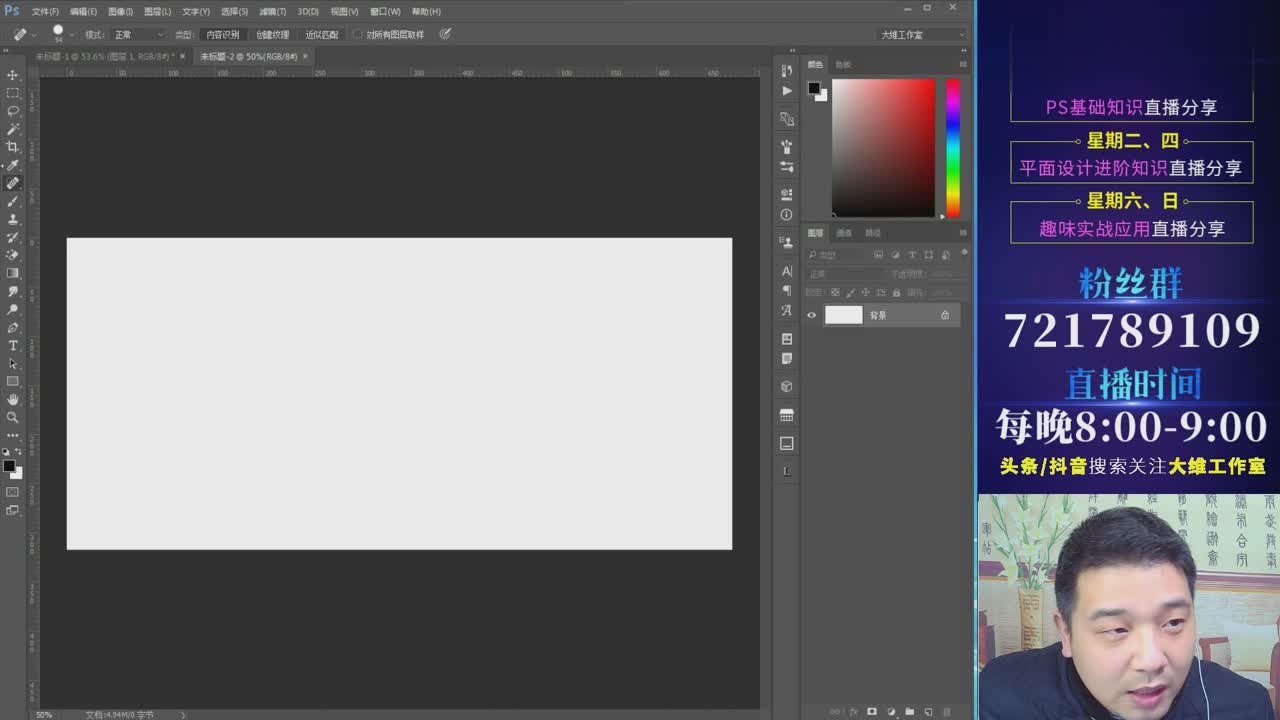Image resolution: width=1280 pixels, height=720 pixels.
Task: Toggle Quick Mask mode
Action: tap(13, 492)
